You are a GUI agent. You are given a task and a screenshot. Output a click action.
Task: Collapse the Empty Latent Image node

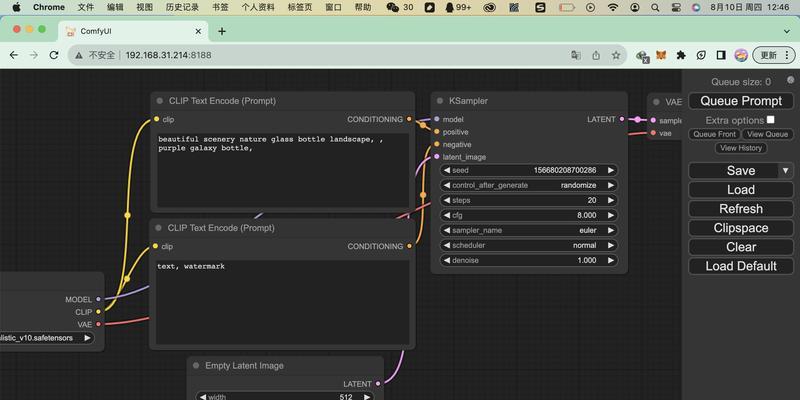coord(196,366)
